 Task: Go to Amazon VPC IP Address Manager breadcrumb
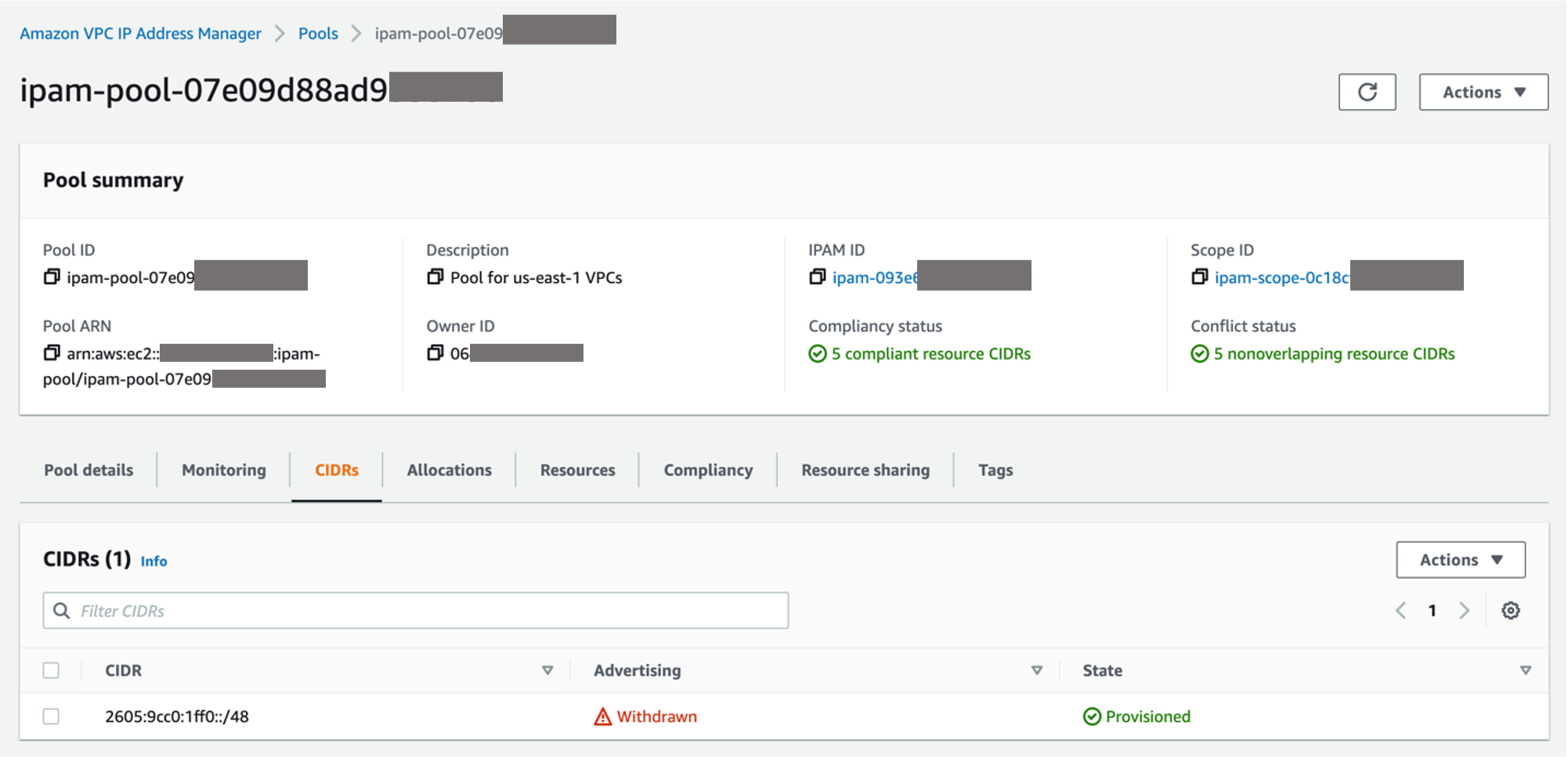point(141,34)
